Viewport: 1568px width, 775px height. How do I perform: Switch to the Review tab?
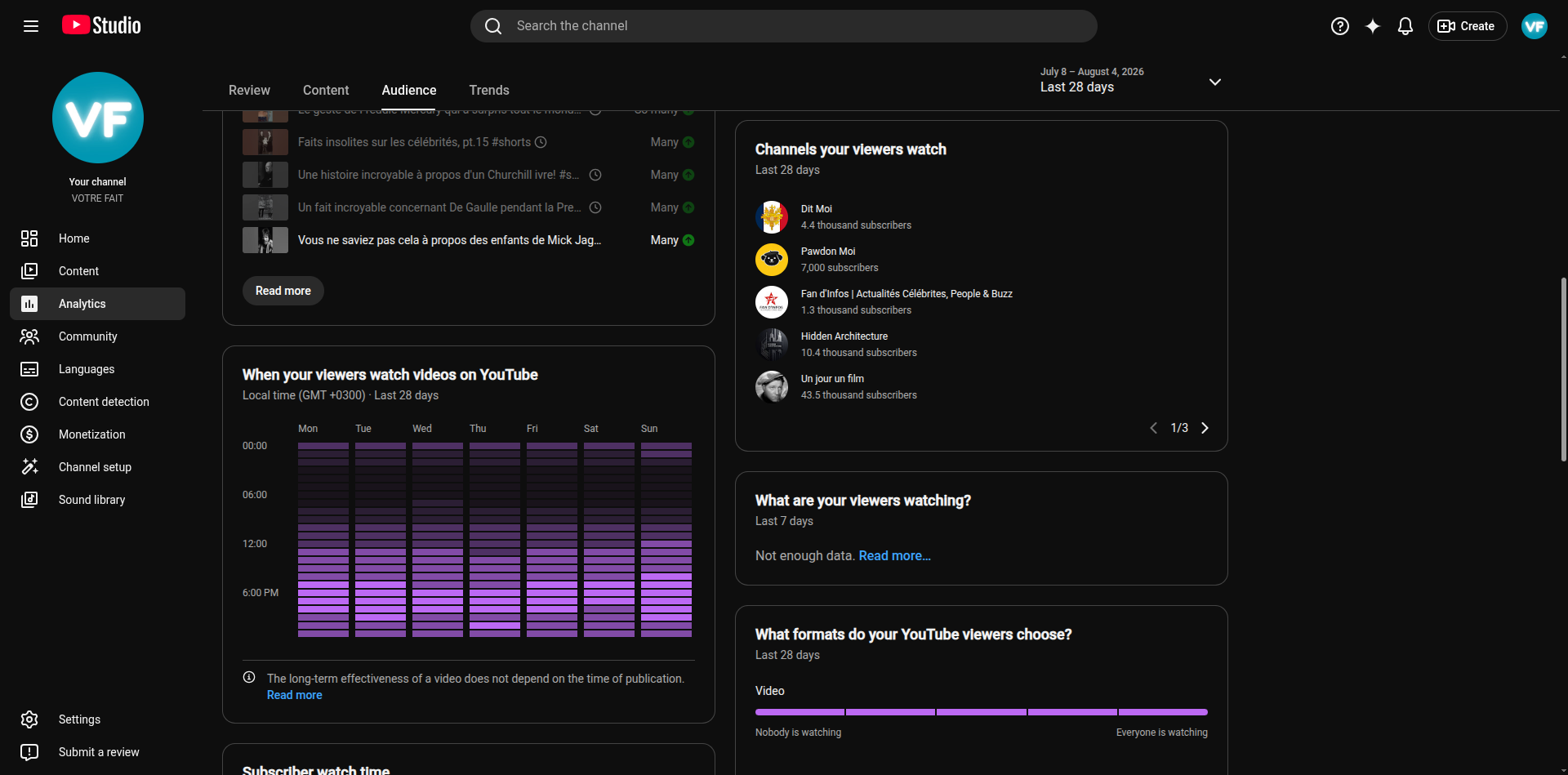pos(249,90)
